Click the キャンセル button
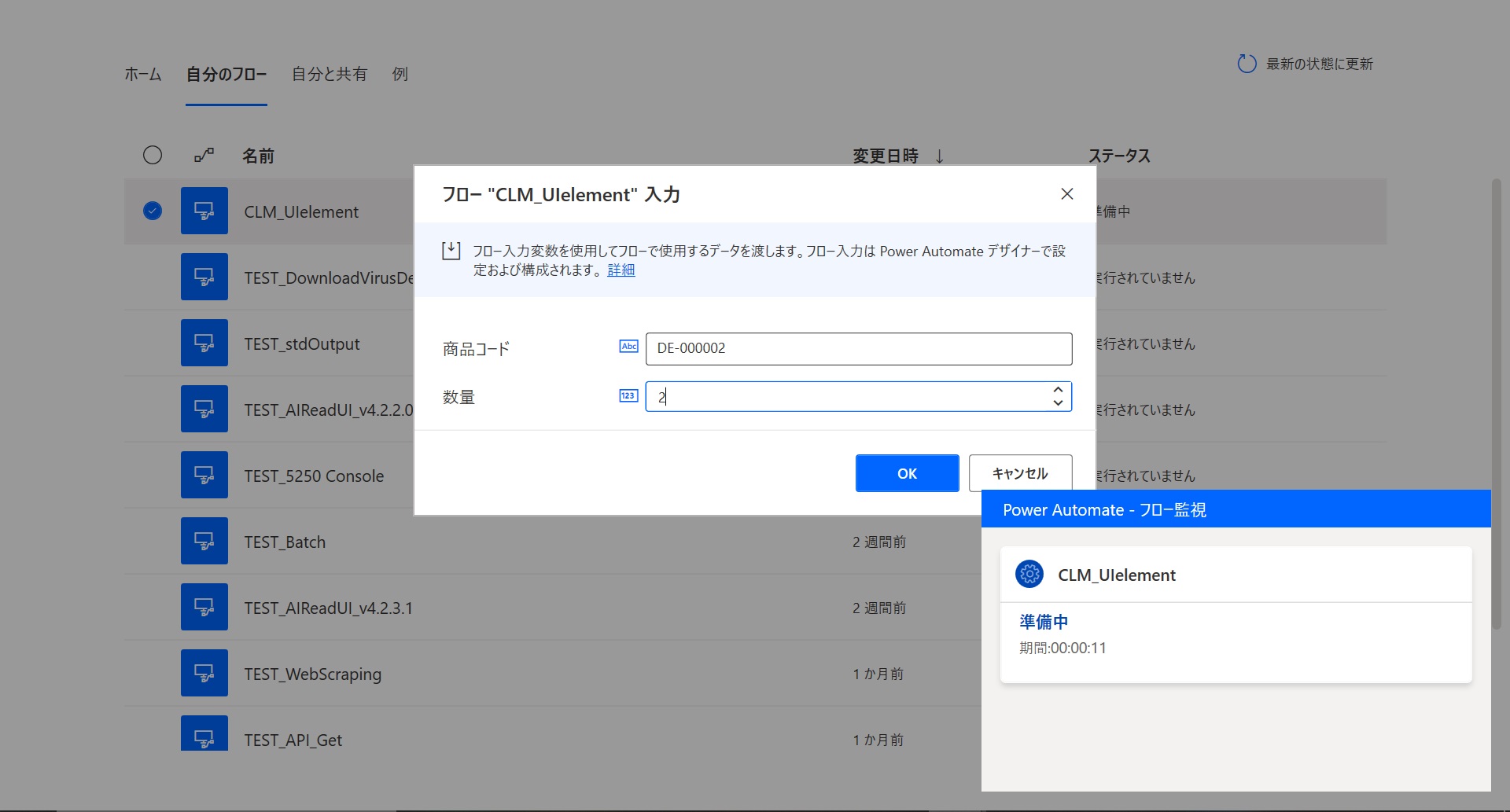This screenshot has height=812, width=1510. pyautogui.click(x=1021, y=473)
